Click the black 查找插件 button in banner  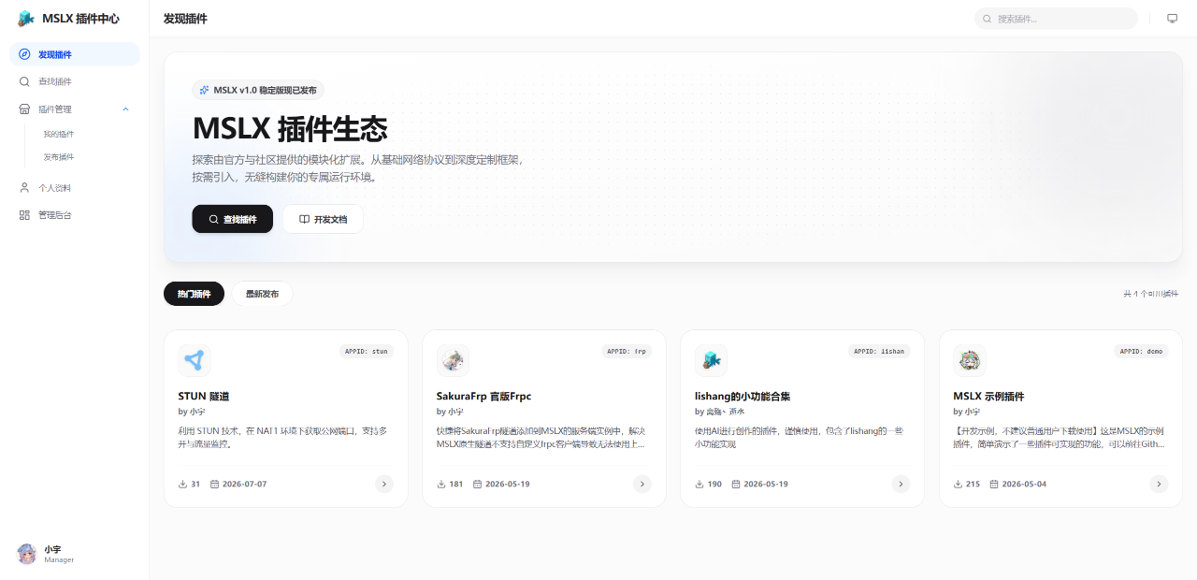232,219
